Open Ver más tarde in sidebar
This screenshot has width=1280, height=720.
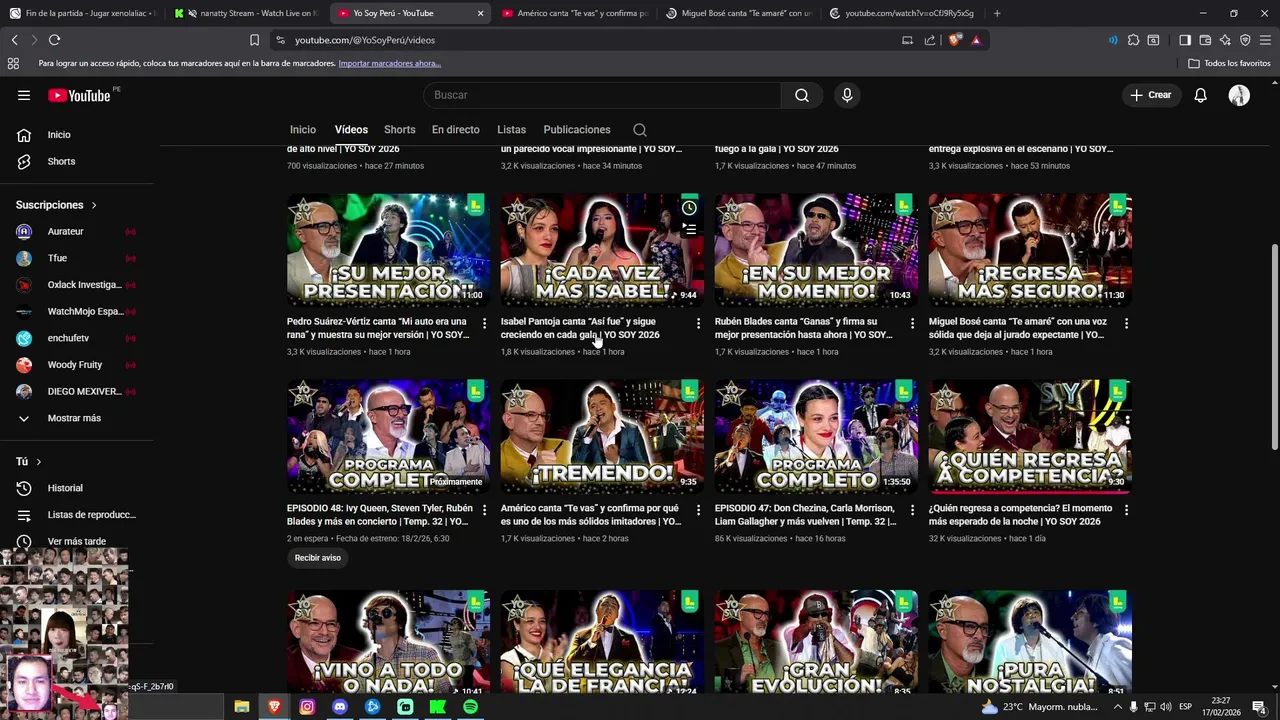pyautogui.click(x=76, y=541)
